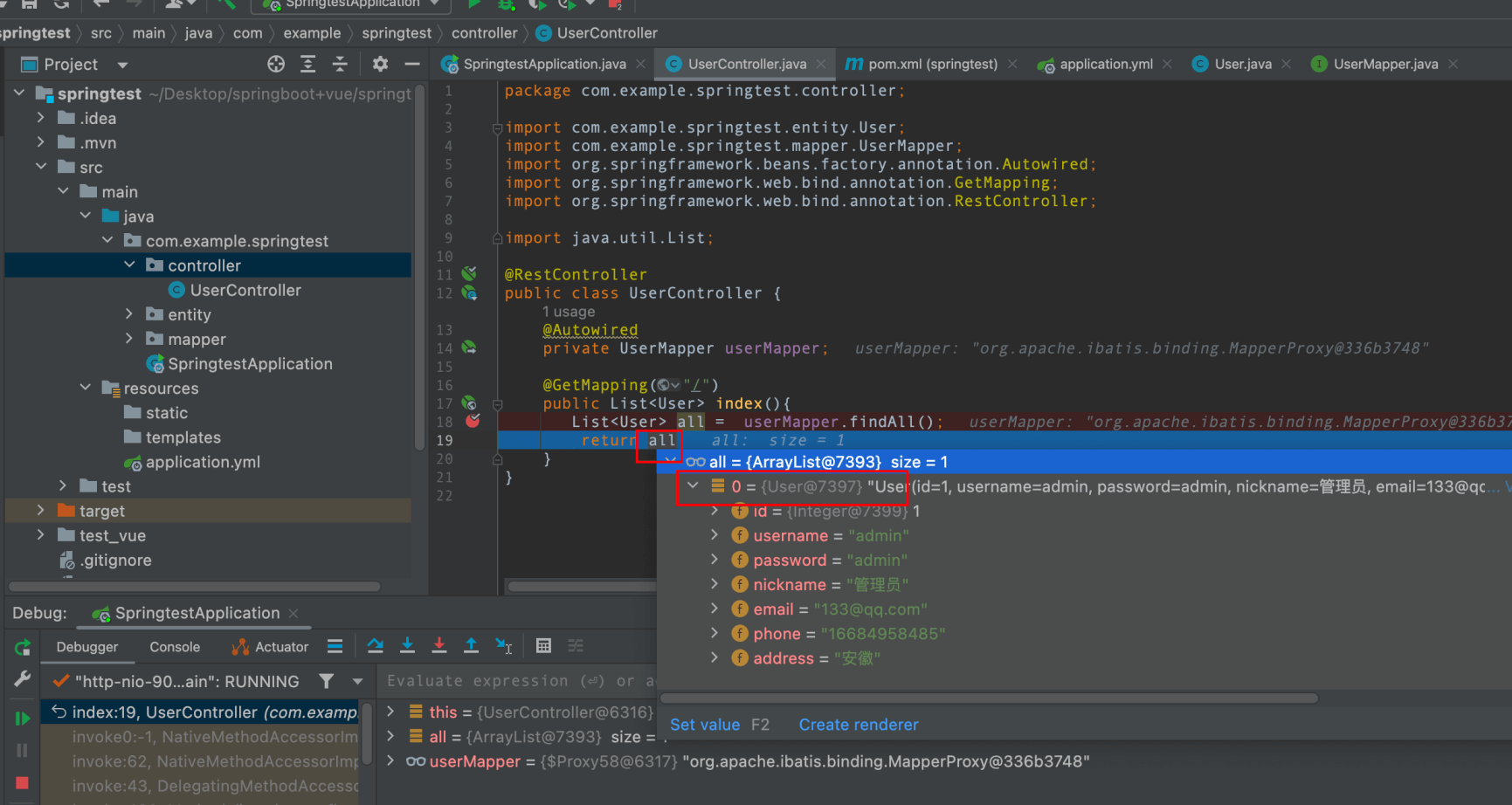
Task: Click the Step Out arrow icon
Action: tap(471, 646)
